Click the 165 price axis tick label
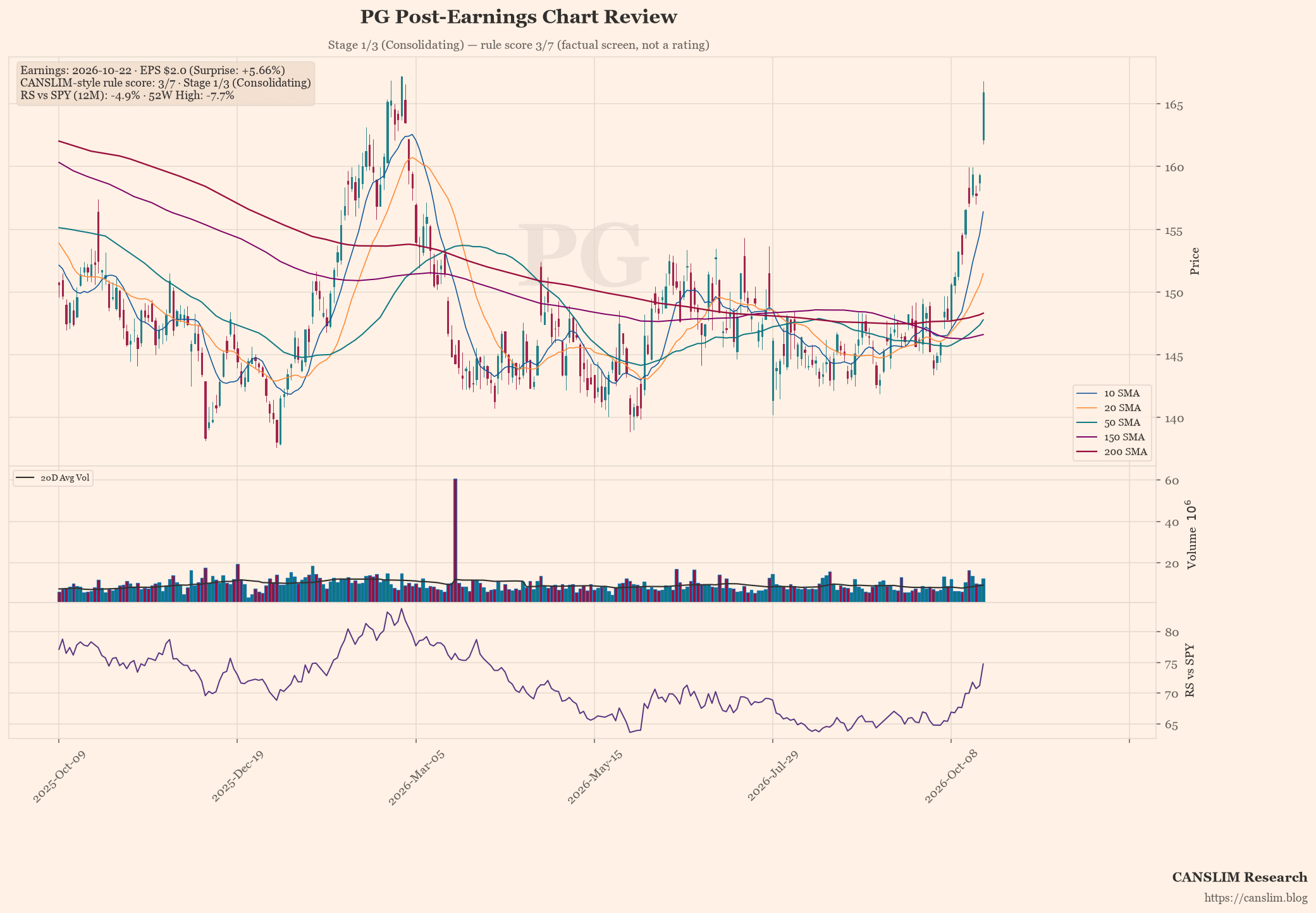Image resolution: width=1316 pixels, height=913 pixels. 1174,105
